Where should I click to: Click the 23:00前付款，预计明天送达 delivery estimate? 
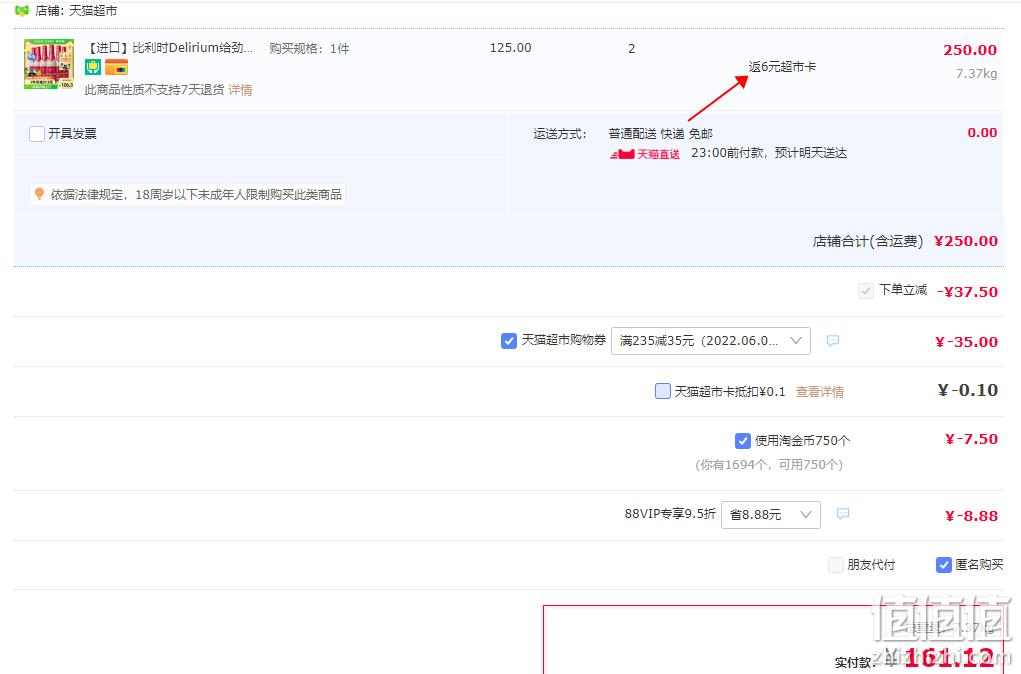[768, 153]
